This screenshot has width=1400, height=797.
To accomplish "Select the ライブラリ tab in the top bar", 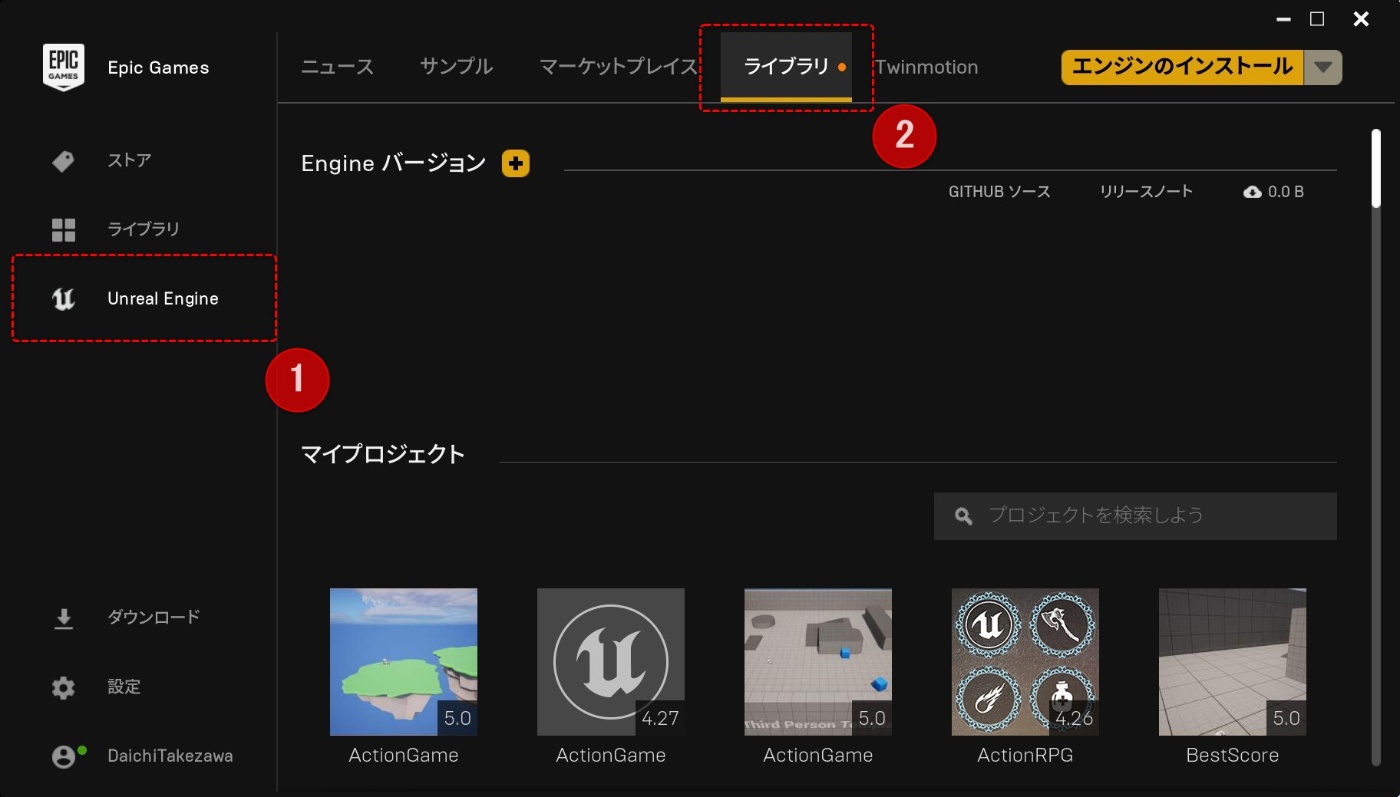I will 786,67.
